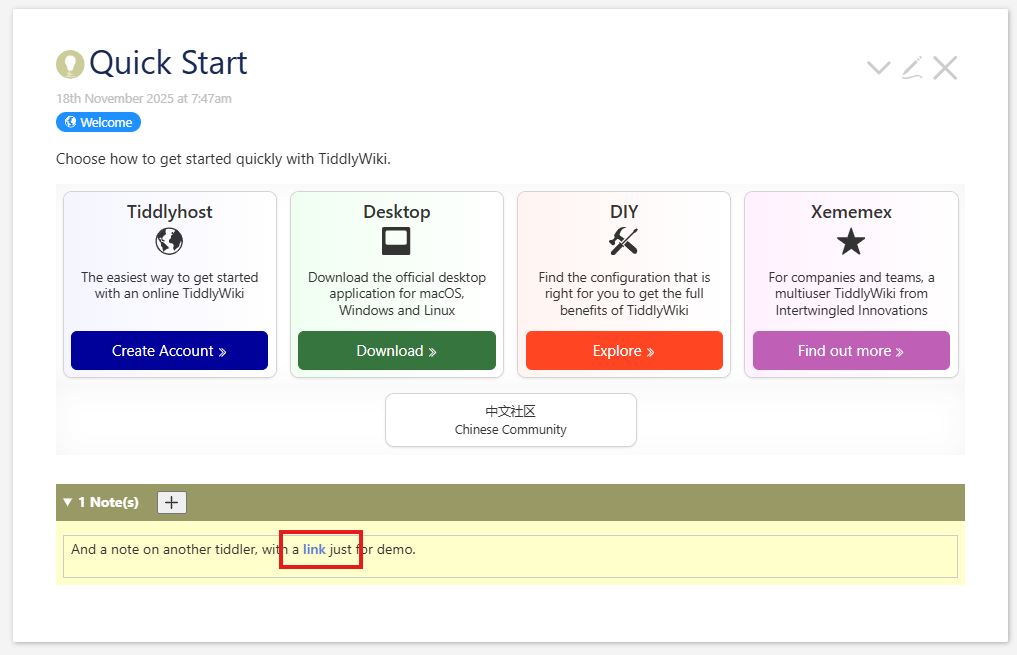
Task: Hit the orange Explore button
Action: pos(623,351)
